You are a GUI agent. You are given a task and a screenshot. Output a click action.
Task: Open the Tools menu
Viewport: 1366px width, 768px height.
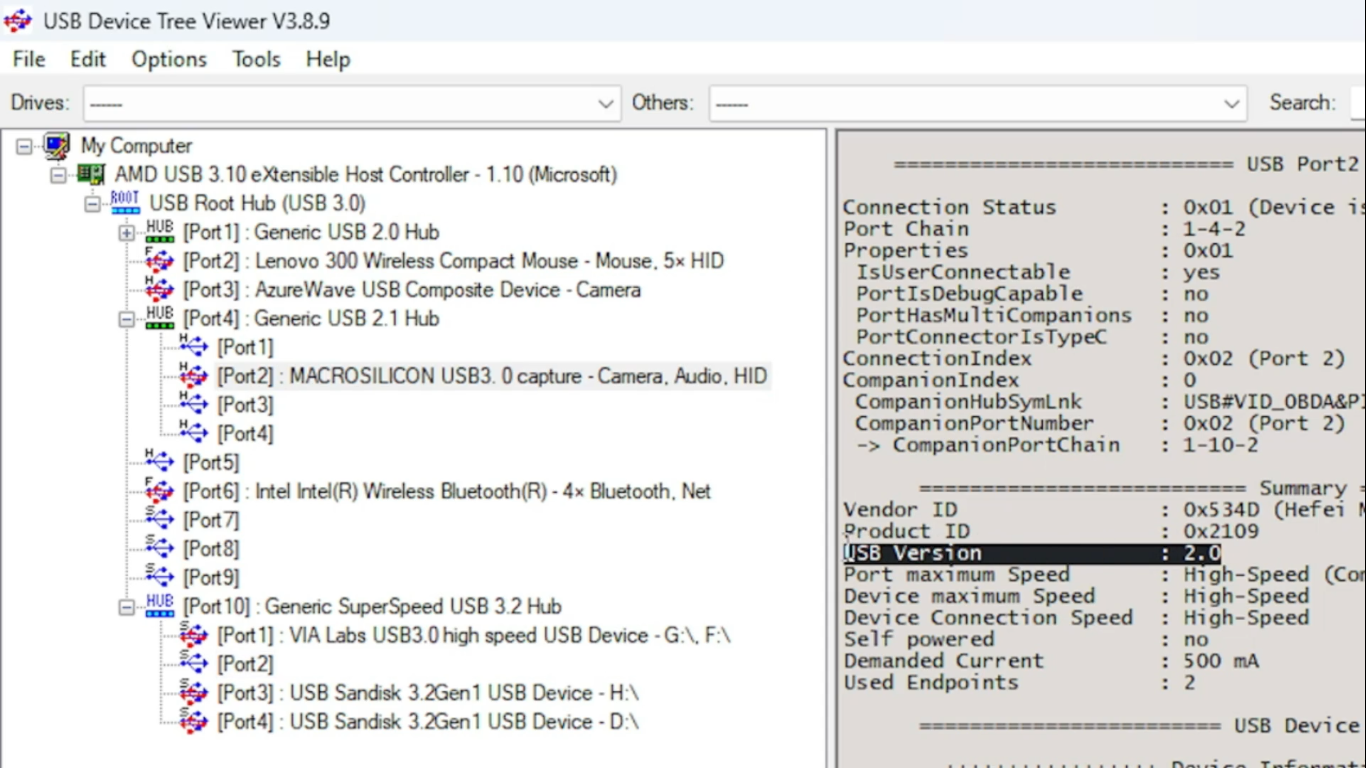[256, 60]
